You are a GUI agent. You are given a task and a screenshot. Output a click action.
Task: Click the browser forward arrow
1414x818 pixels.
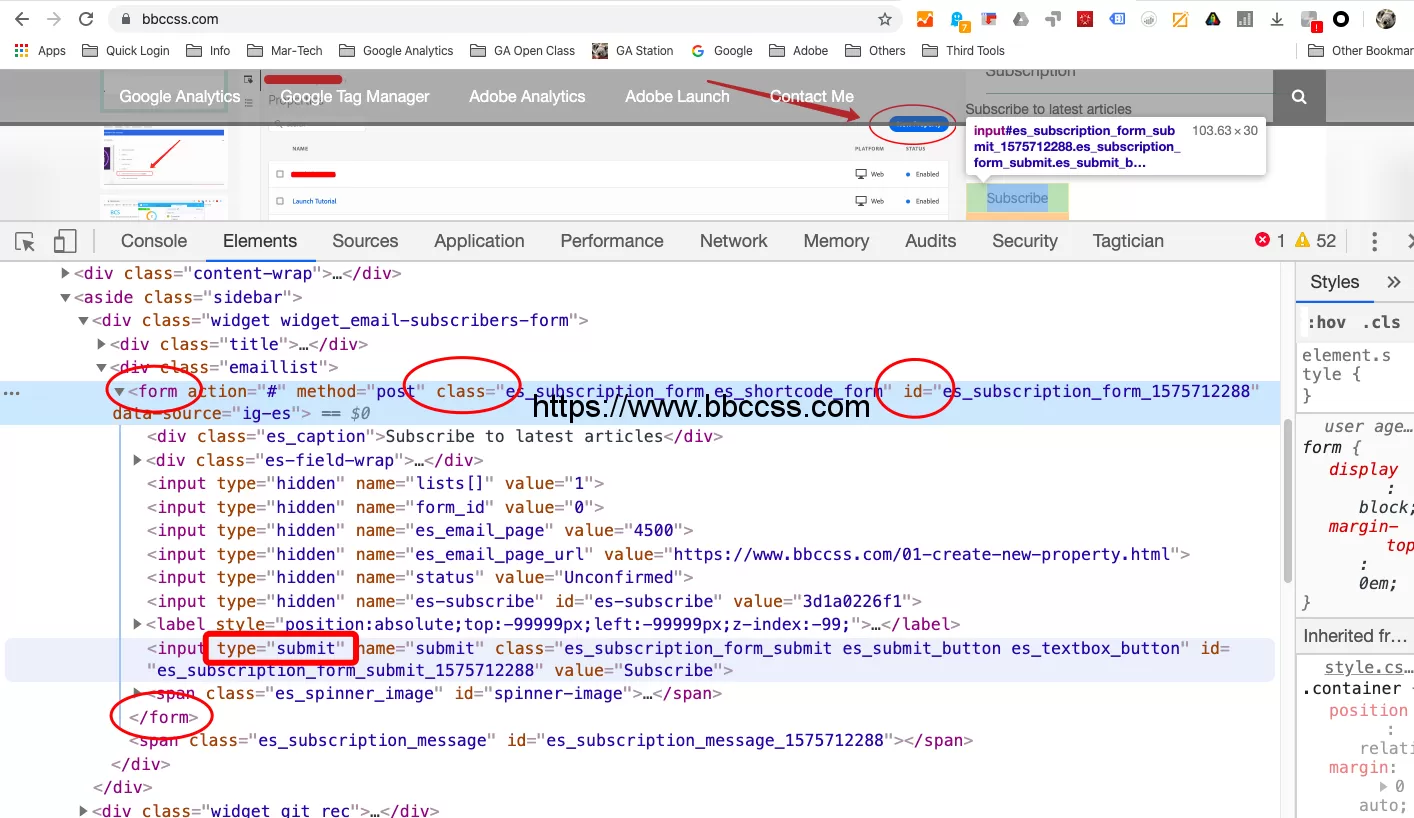coord(53,19)
